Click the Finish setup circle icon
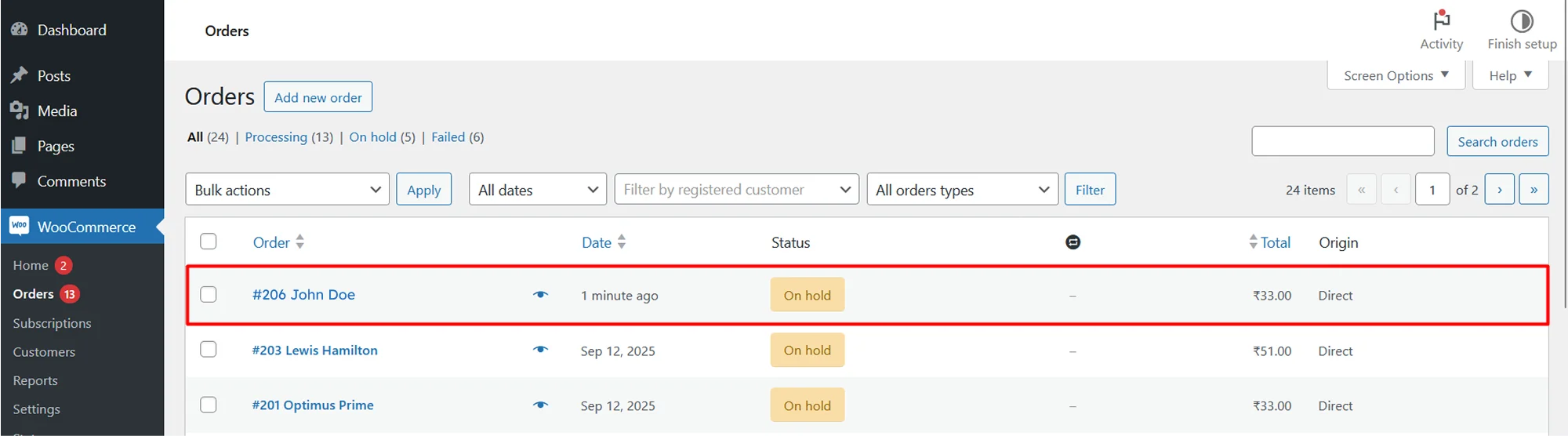Screen dimensions: 1568x436 [1522, 20]
